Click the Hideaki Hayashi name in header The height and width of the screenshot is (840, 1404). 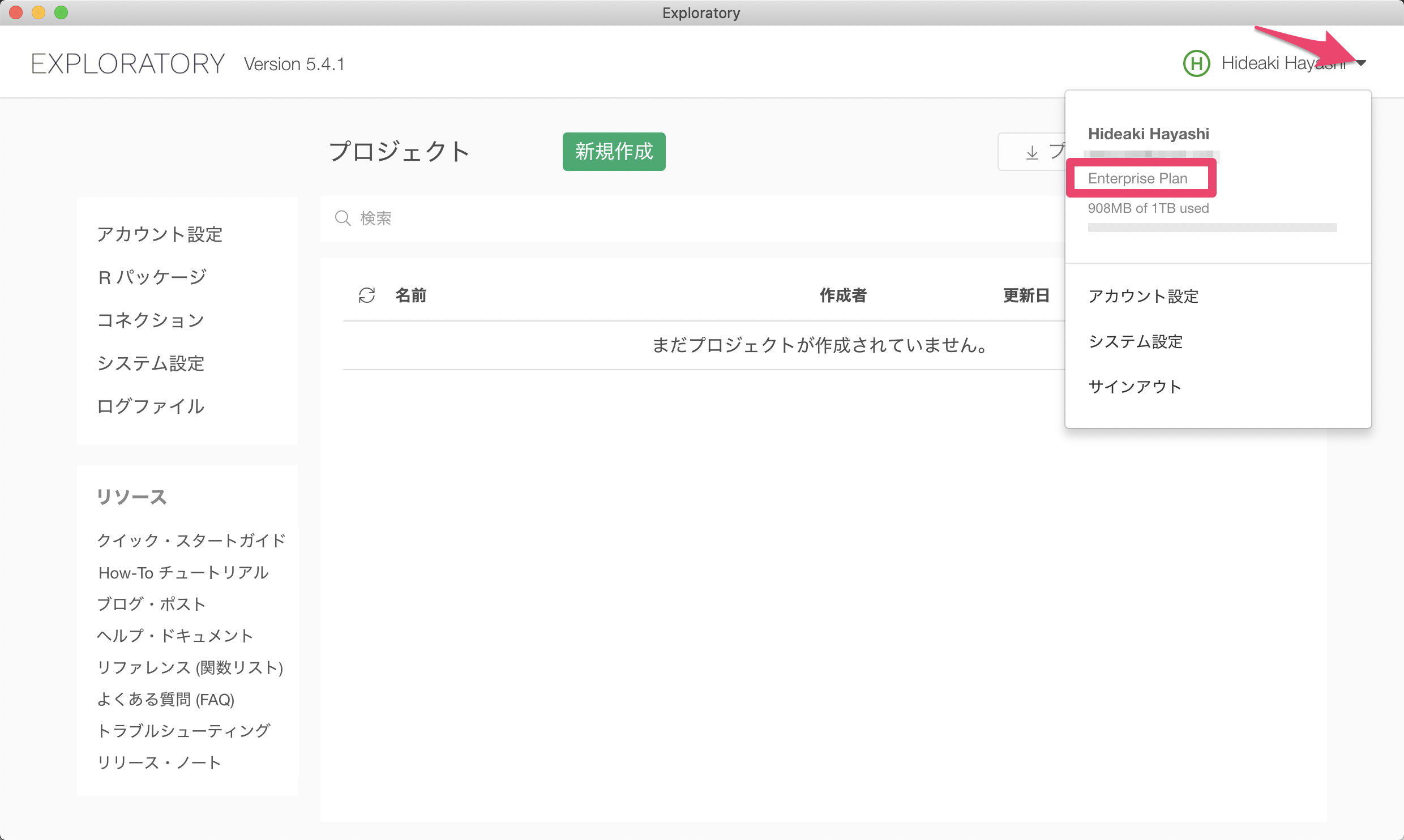tap(1283, 63)
